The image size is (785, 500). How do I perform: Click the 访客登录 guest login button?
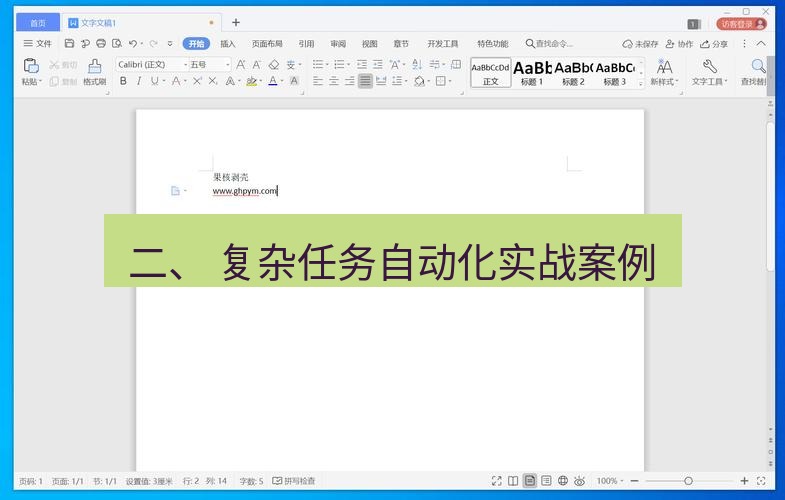pyautogui.click(x=742, y=24)
